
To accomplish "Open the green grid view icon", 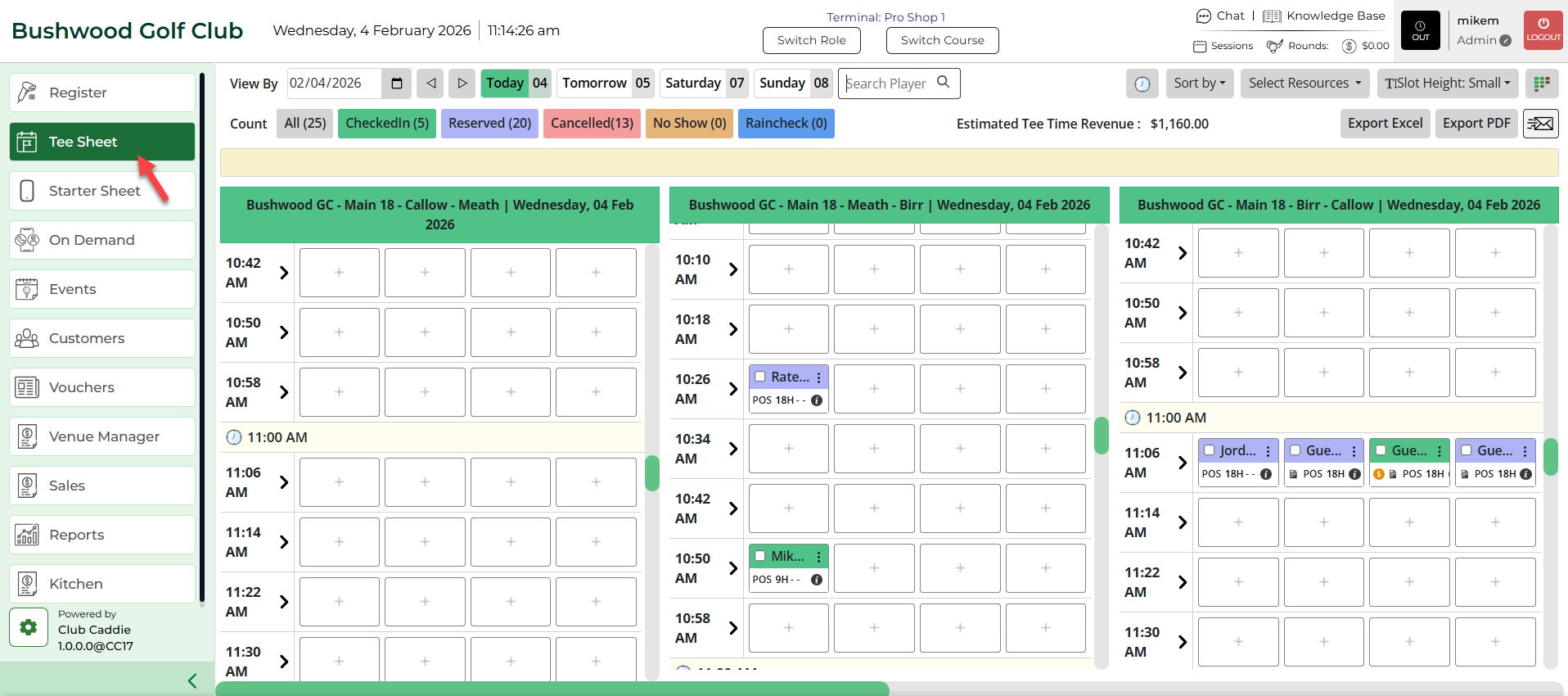I will point(1542,84).
